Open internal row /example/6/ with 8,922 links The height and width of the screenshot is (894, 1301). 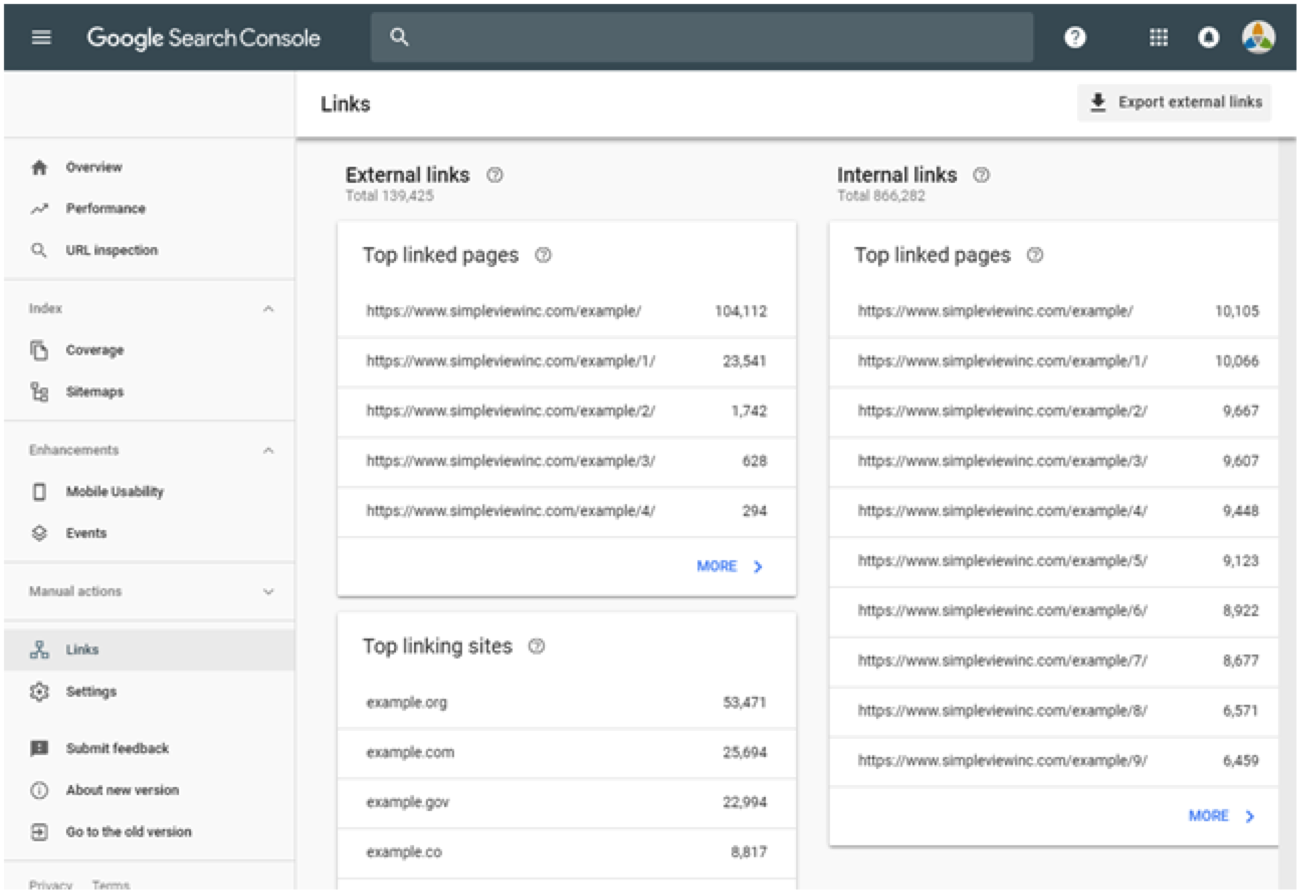click(x=1054, y=611)
